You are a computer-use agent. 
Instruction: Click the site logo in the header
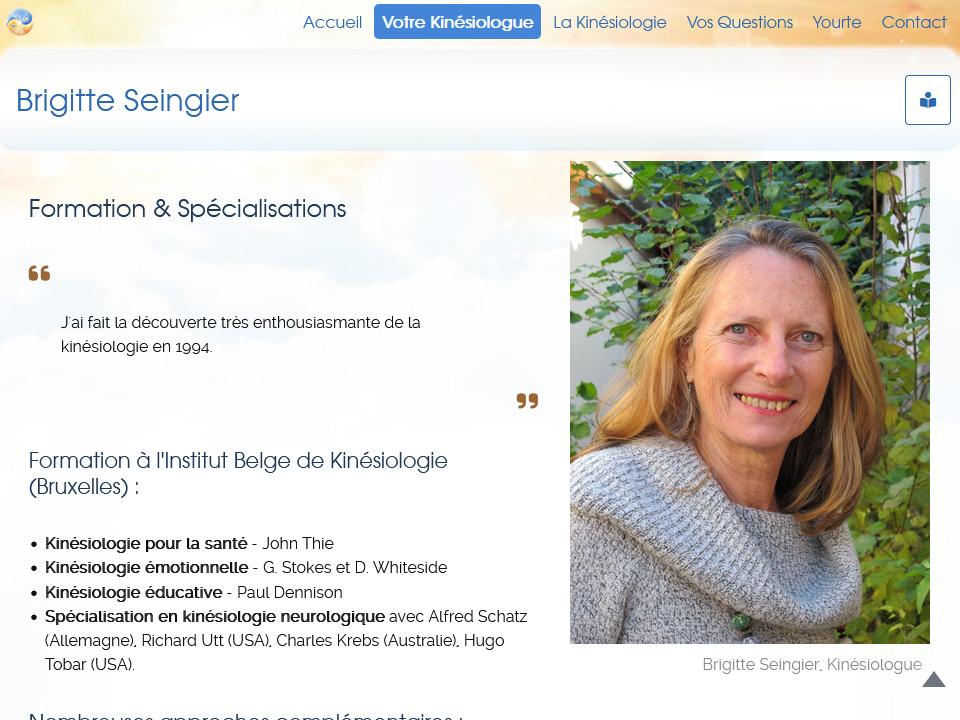click(19, 22)
